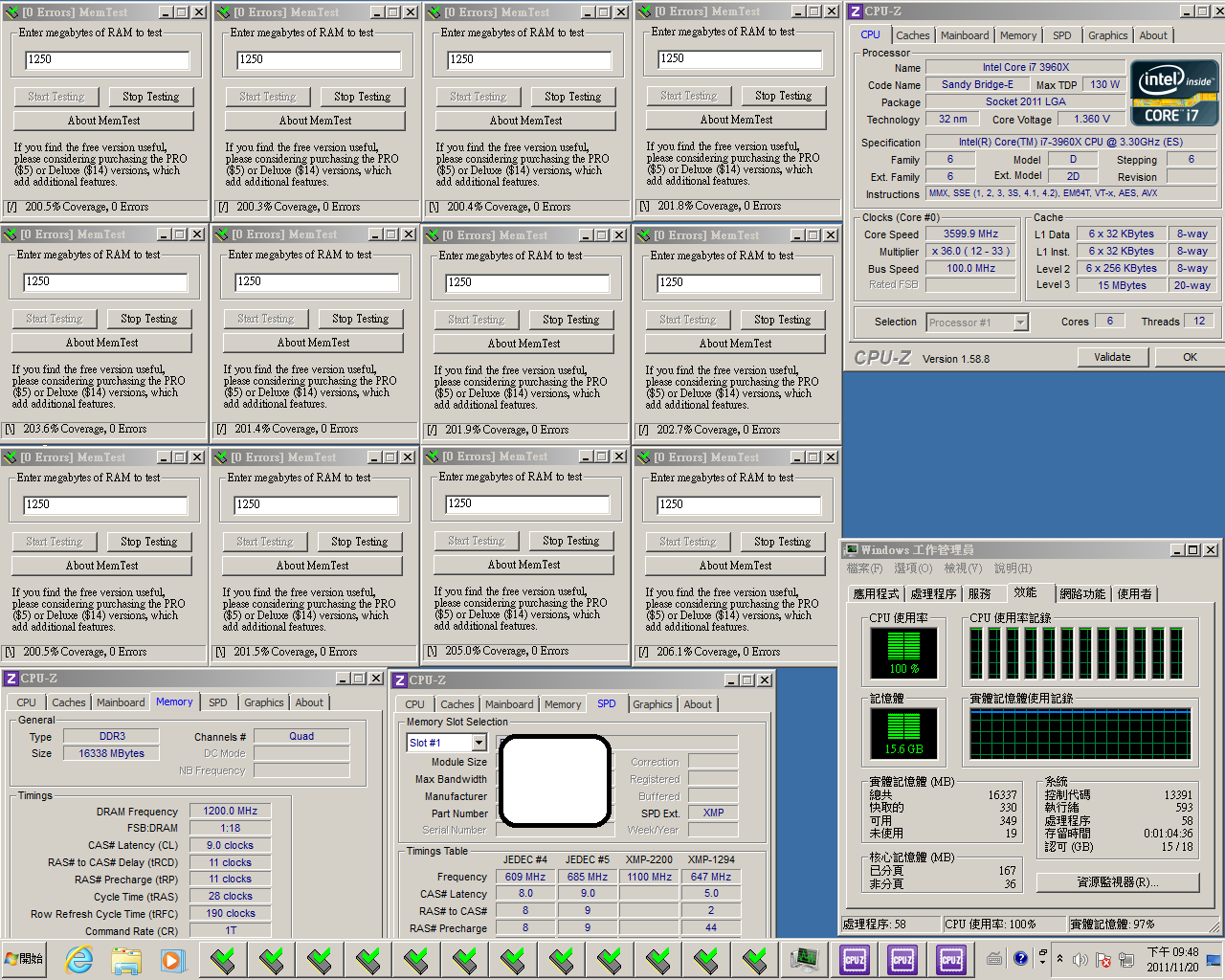Open the Start menu orb
This screenshot has width=1225, height=980.
24,958
